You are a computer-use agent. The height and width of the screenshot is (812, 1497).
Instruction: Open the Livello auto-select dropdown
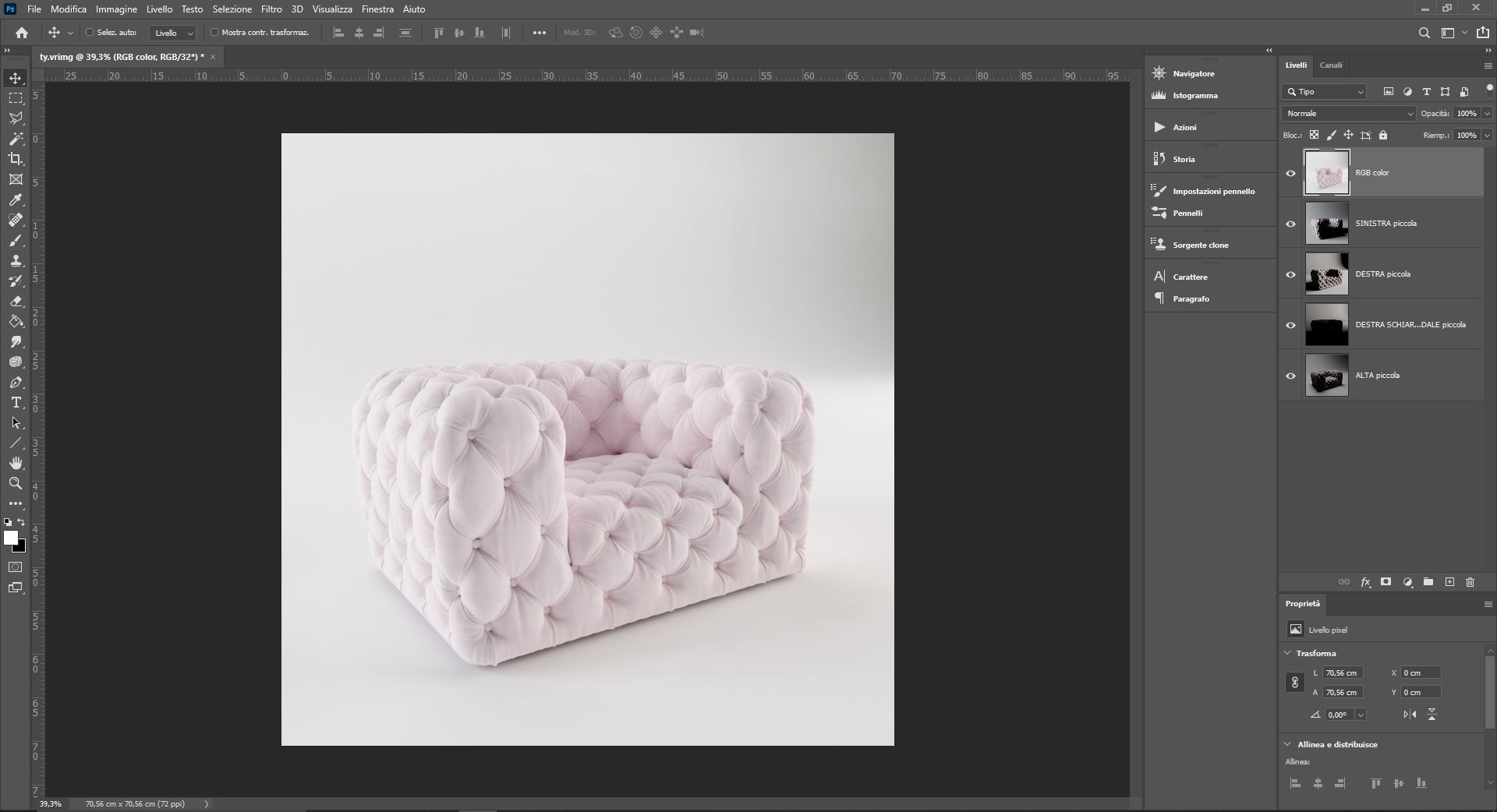tap(172, 33)
